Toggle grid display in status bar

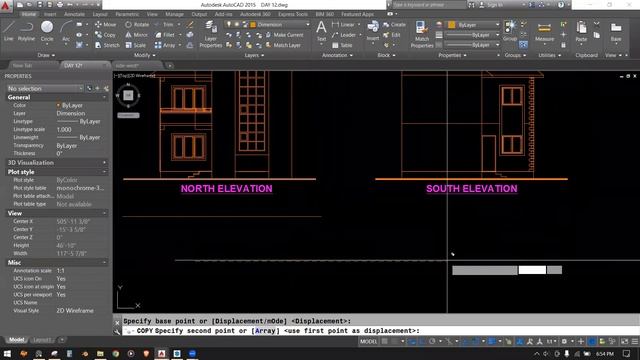(x=384, y=341)
